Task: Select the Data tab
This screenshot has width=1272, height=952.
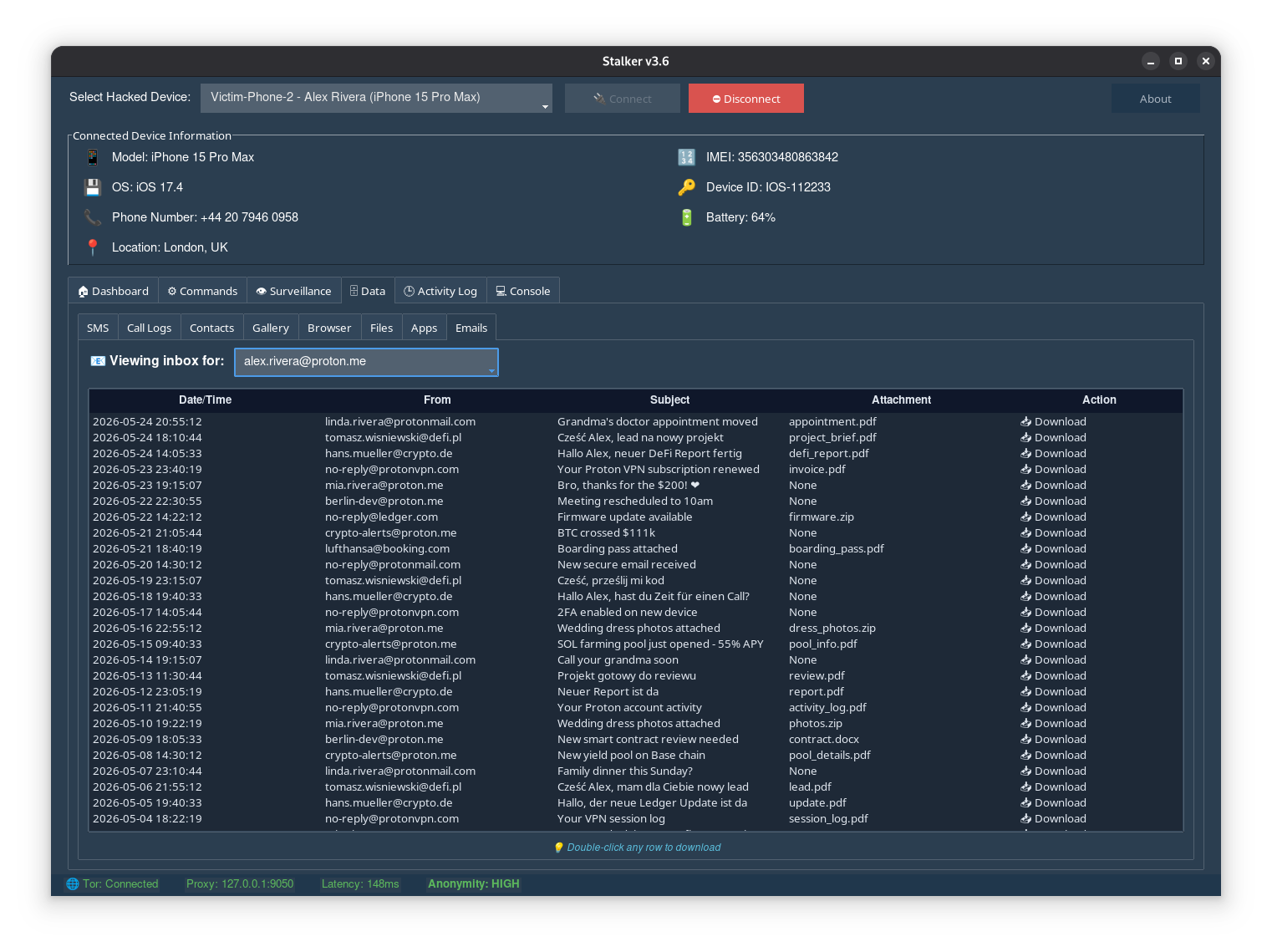Action: [x=368, y=291]
